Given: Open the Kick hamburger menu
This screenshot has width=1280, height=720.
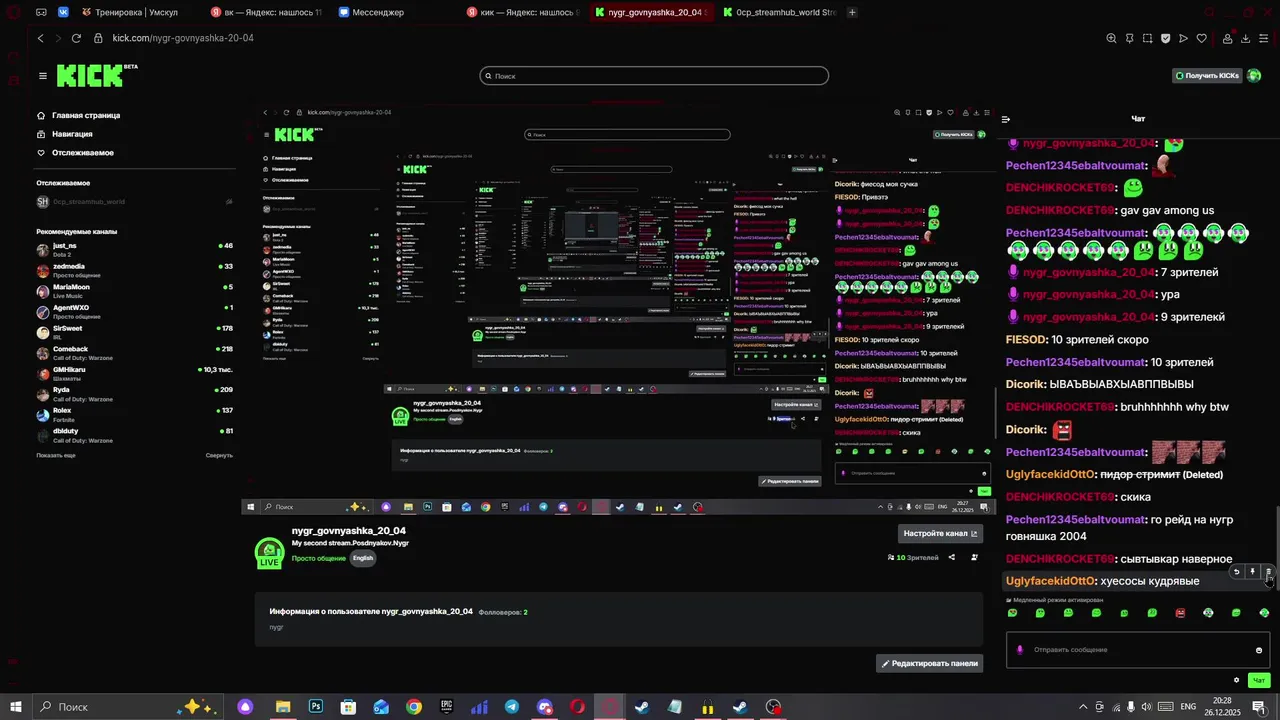Looking at the screenshot, I should (x=43, y=76).
